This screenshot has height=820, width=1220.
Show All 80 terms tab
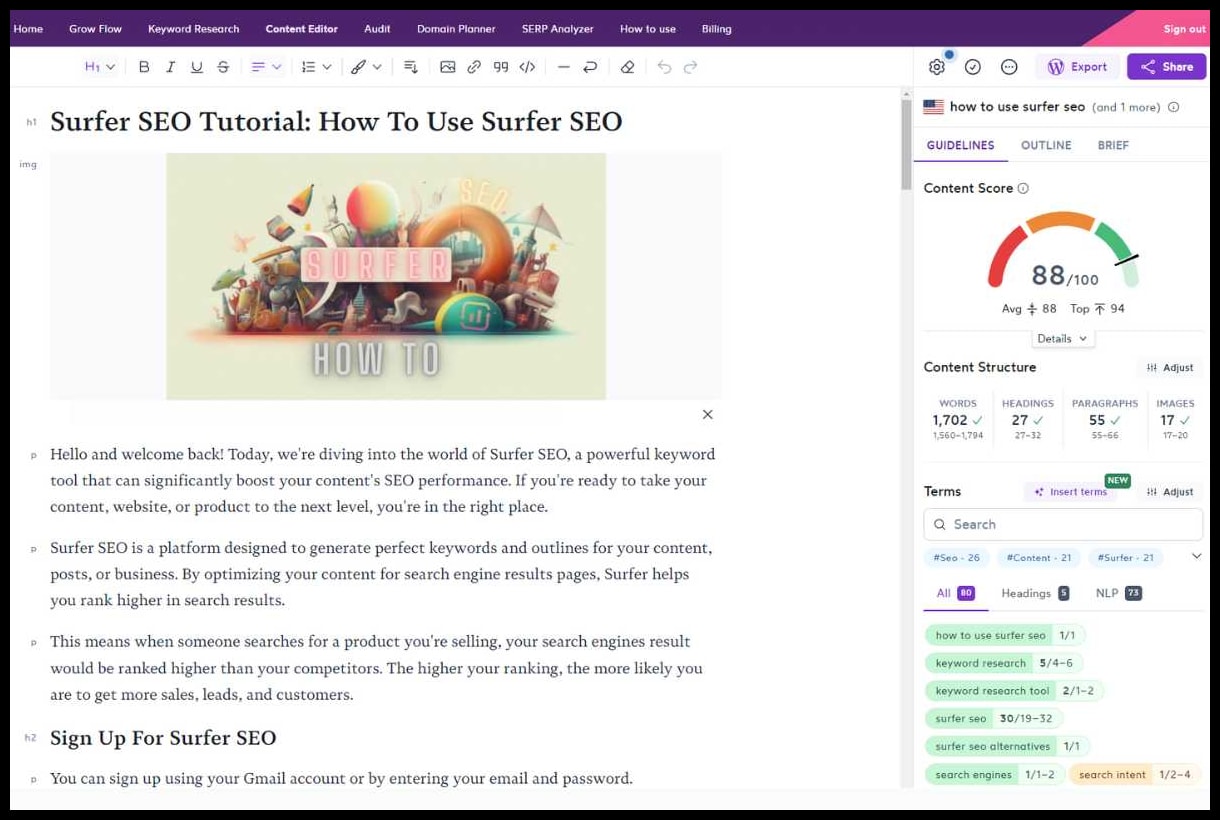pos(955,593)
